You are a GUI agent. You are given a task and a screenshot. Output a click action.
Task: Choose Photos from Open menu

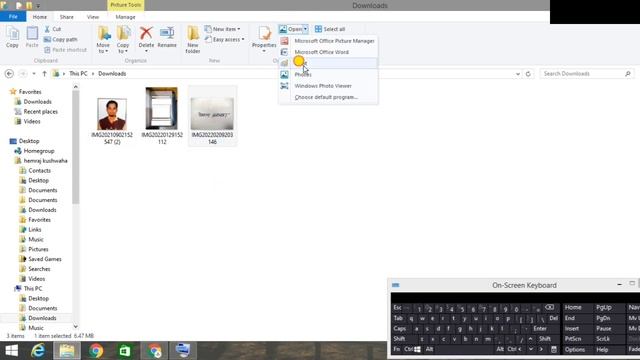(329, 75)
